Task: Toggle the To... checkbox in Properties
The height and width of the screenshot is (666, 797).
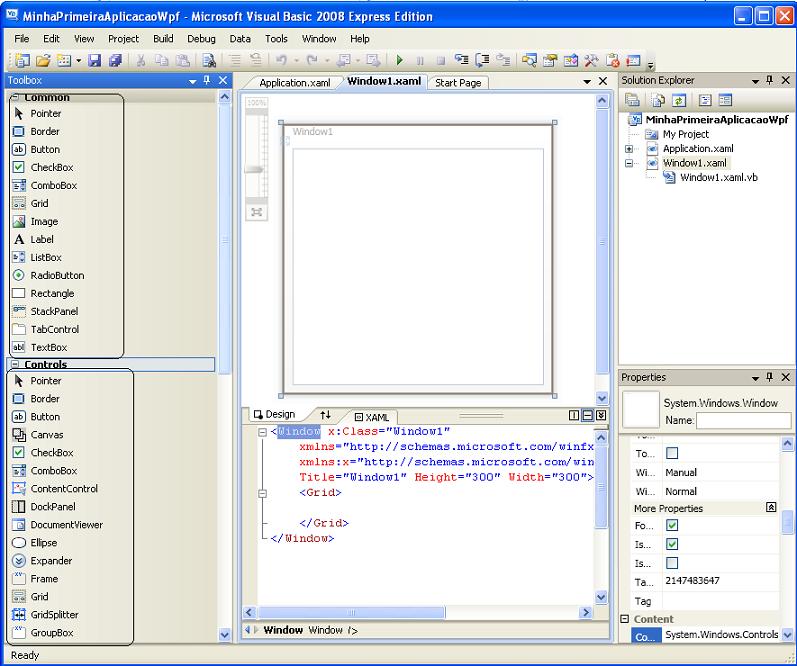Action: 671,453
